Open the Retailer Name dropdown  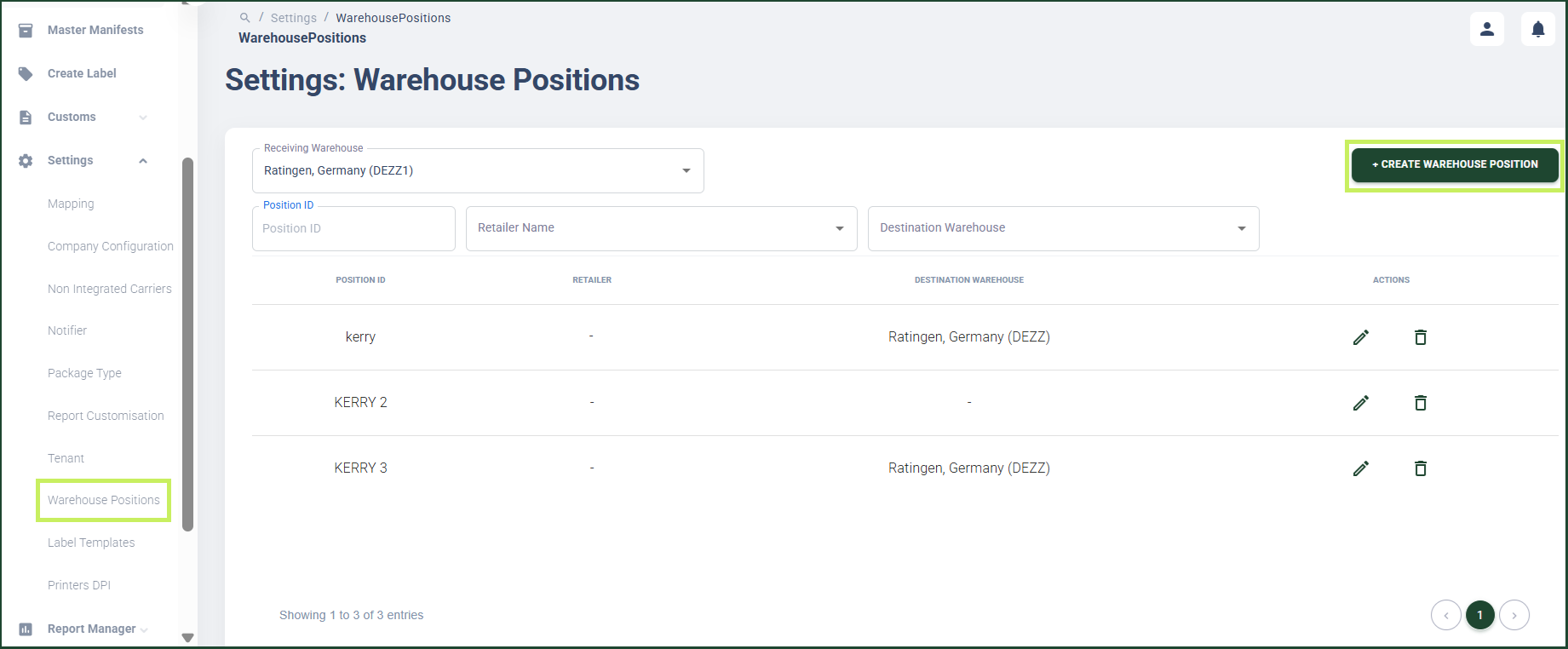tap(662, 228)
